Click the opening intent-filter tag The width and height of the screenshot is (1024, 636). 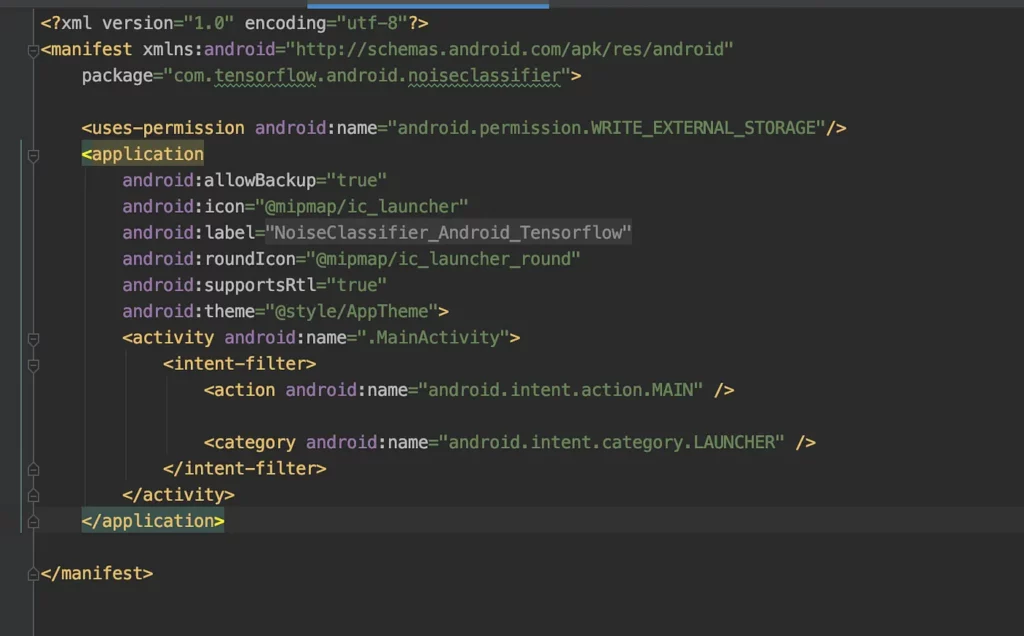click(239, 364)
